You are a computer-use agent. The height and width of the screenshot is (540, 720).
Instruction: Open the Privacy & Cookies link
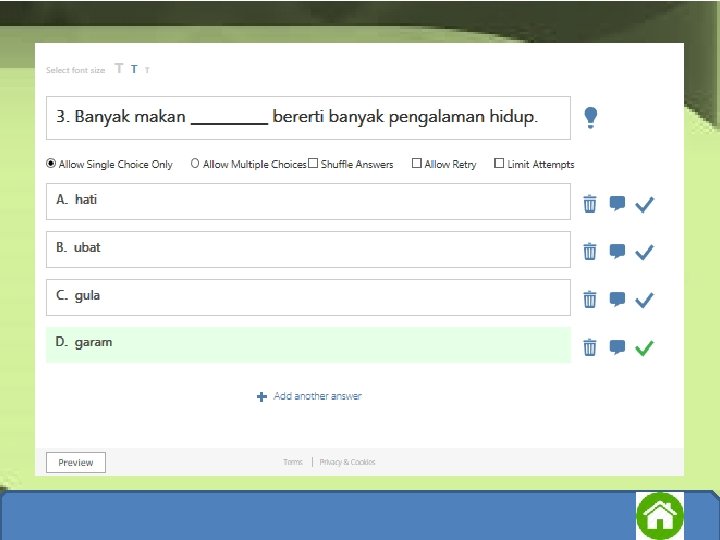347,462
